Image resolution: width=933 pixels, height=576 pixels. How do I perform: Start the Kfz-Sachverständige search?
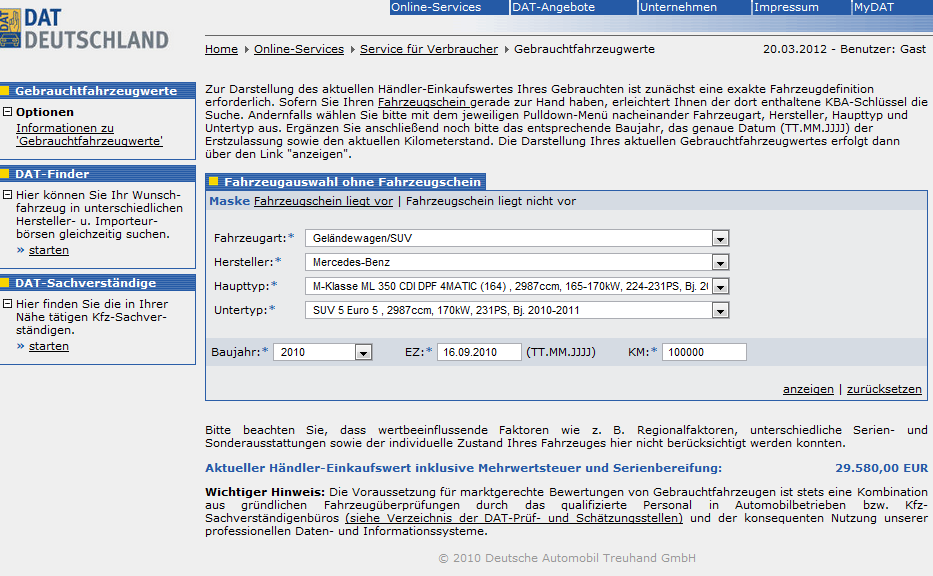(x=49, y=346)
